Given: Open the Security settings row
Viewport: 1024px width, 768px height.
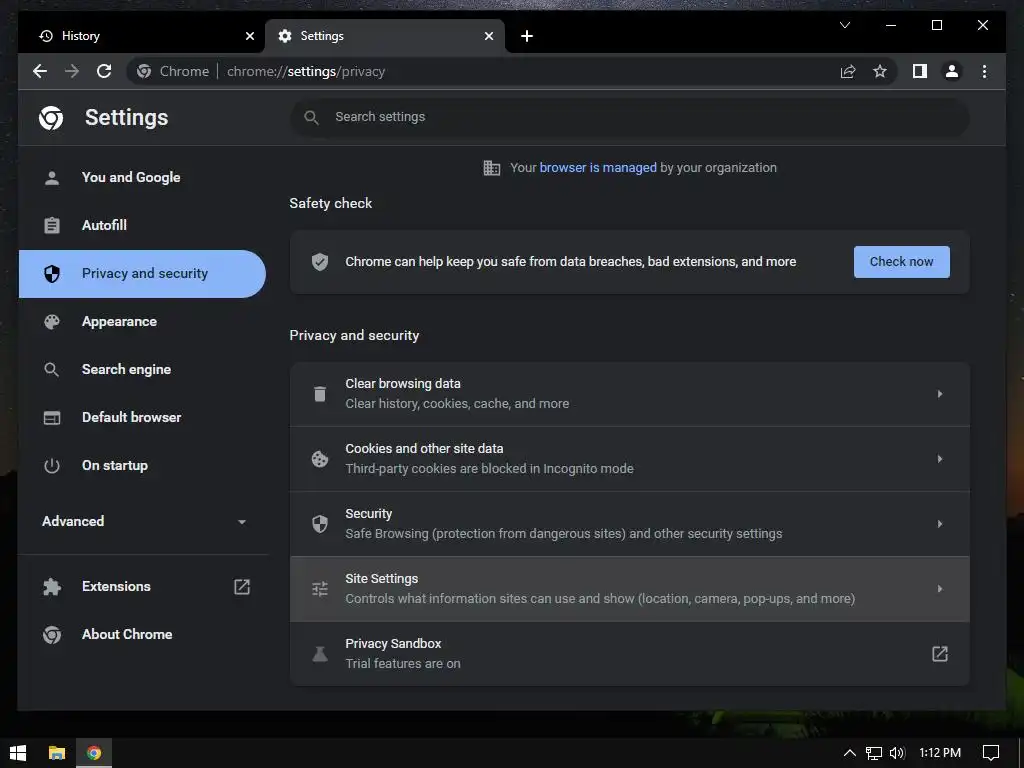Looking at the screenshot, I should point(630,524).
